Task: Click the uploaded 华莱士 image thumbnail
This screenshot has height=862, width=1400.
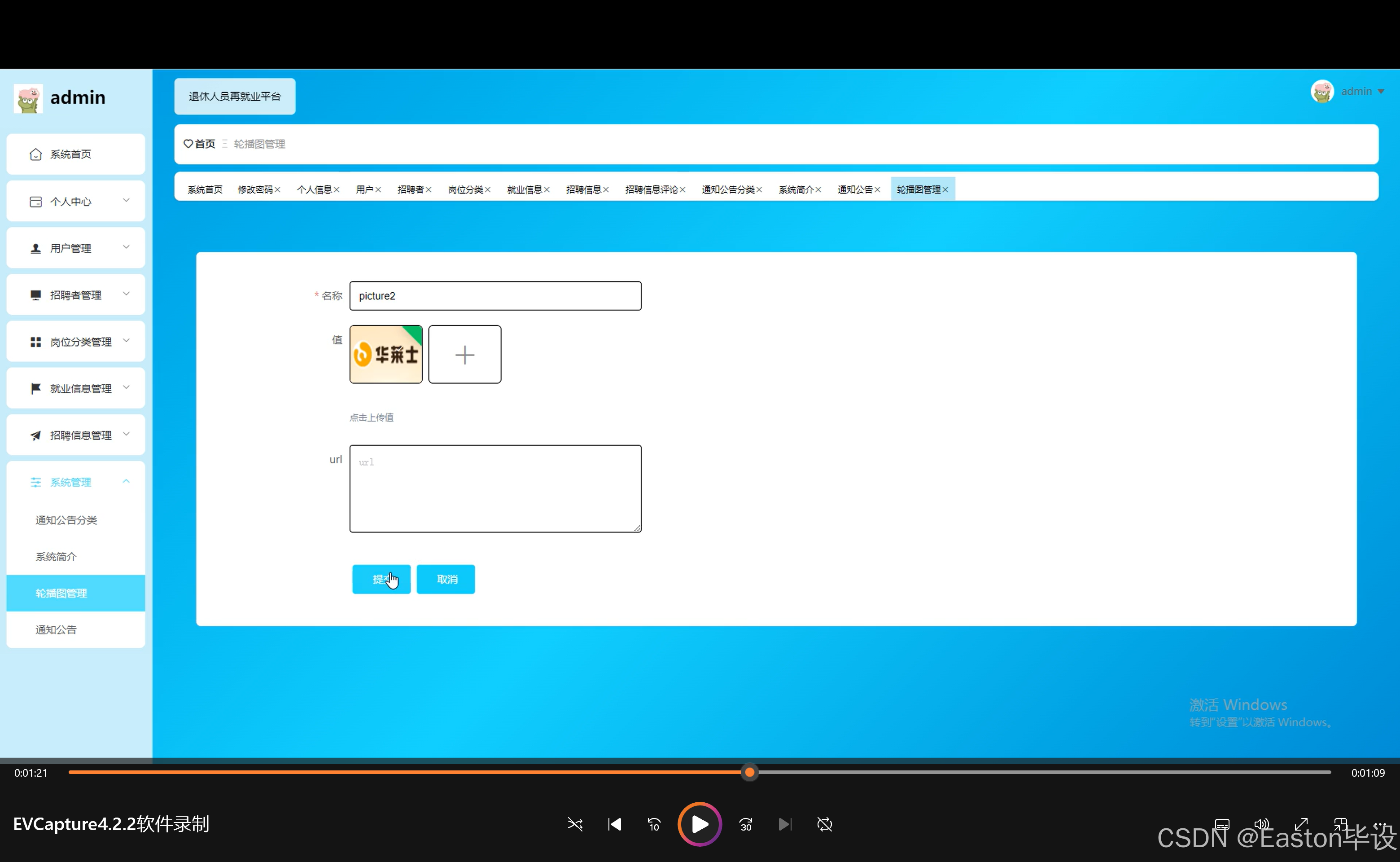Action: coord(386,355)
